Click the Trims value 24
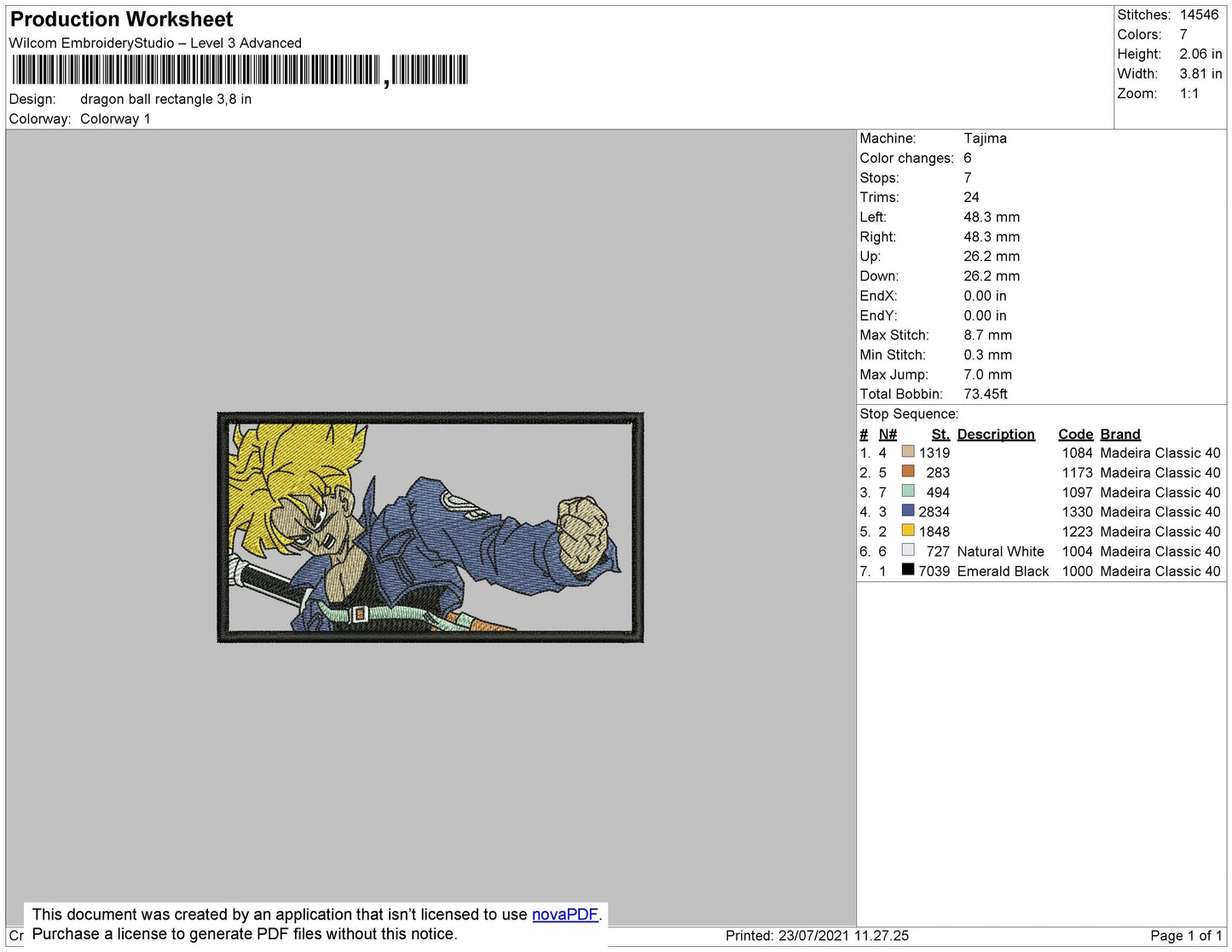Screen dimensions: 1232x952 tap(972, 197)
